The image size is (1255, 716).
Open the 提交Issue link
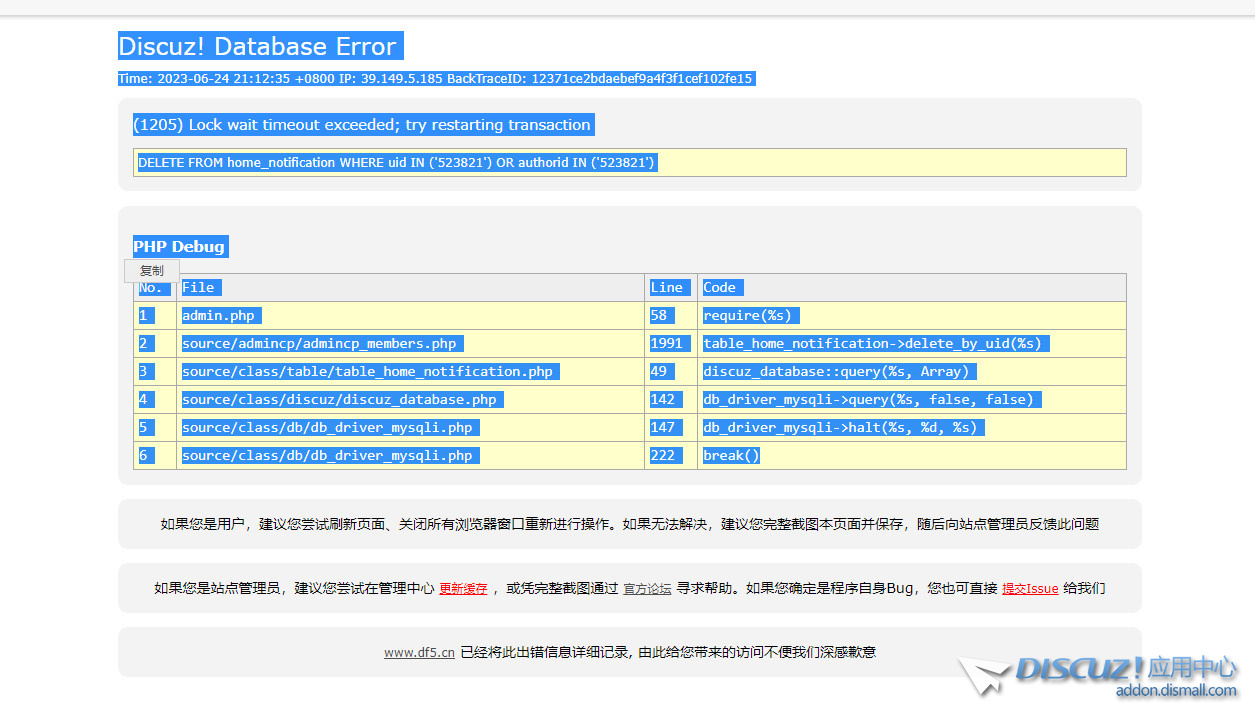click(x=1030, y=589)
